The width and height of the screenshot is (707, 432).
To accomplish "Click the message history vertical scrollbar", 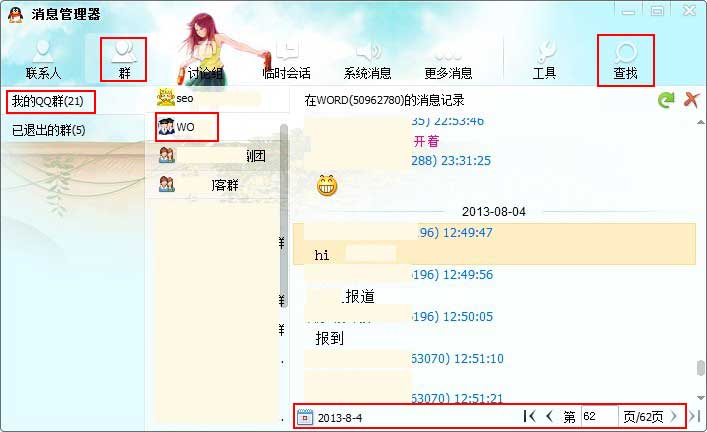I will pos(700,259).
